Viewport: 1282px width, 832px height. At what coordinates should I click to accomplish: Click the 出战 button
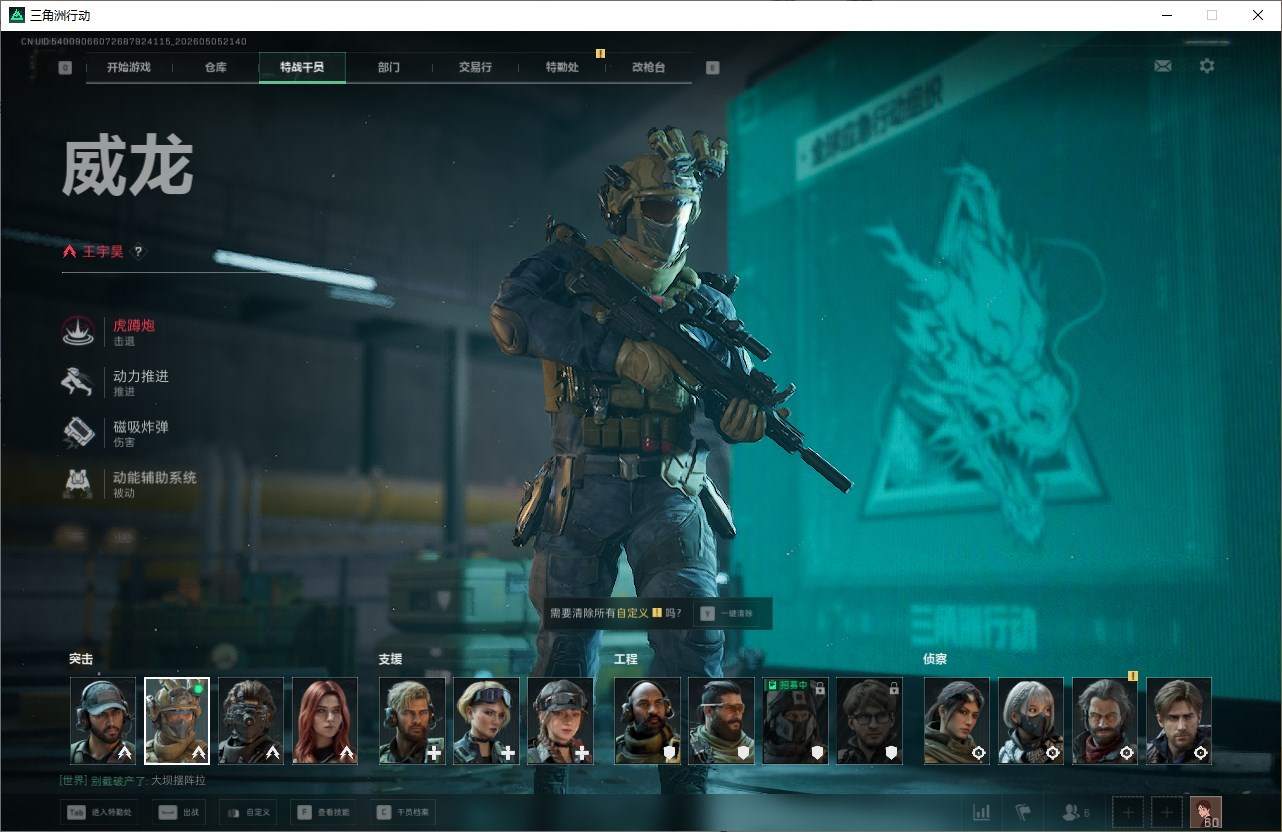coord(179,813)
